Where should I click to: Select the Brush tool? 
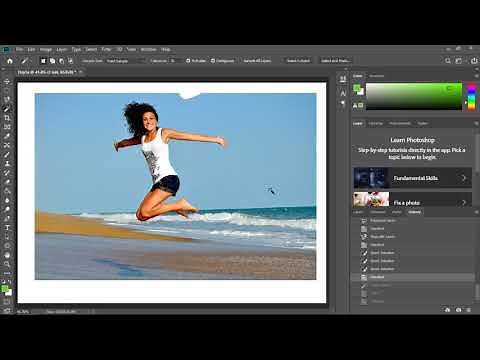point(7,155)
